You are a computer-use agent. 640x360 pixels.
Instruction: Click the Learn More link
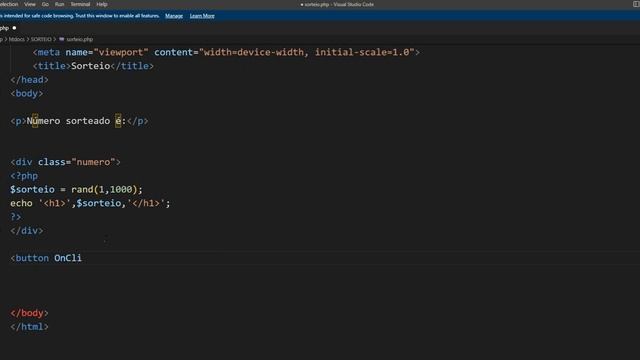(202, 16)
